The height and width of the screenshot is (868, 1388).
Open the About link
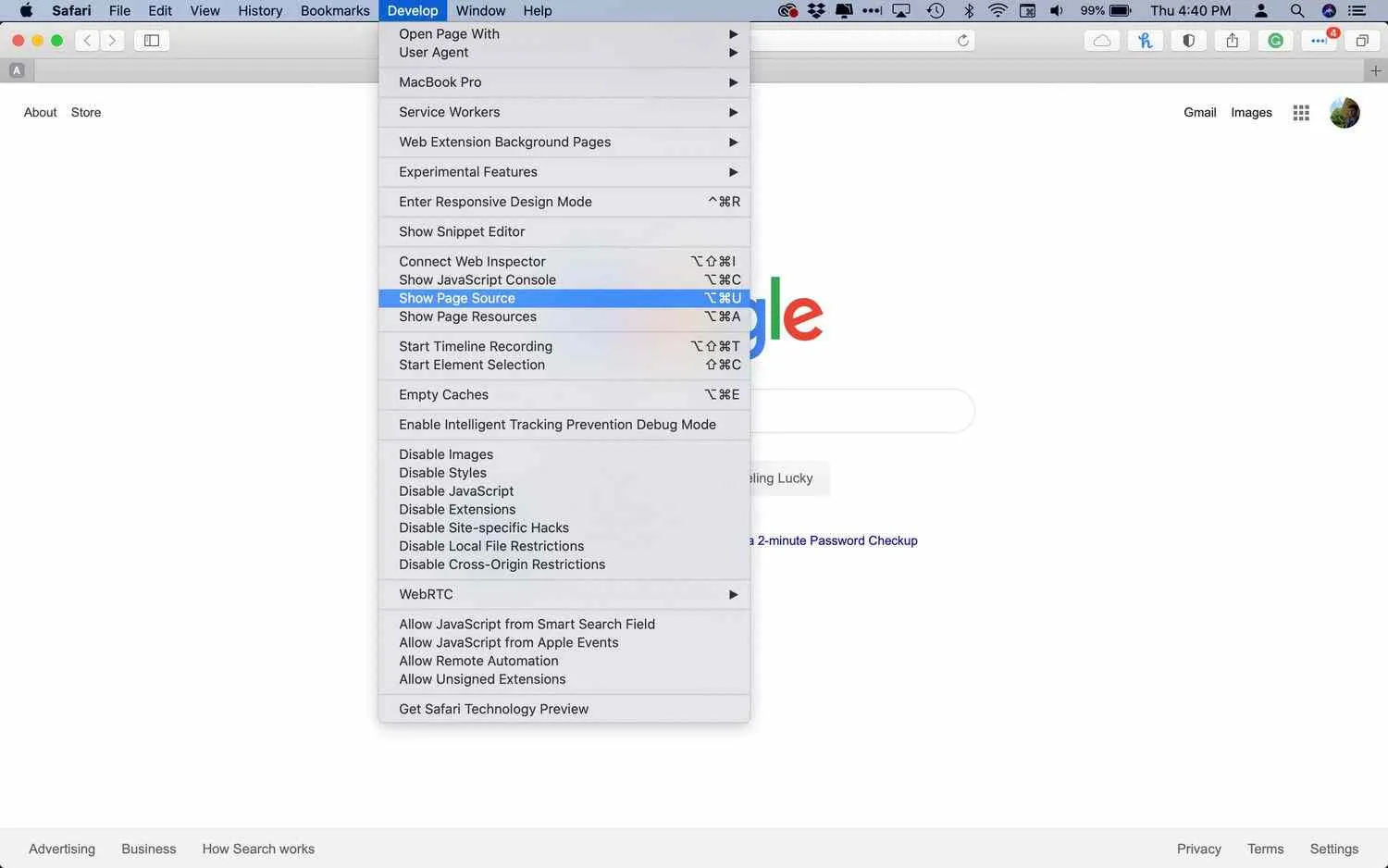click(41, 113)
